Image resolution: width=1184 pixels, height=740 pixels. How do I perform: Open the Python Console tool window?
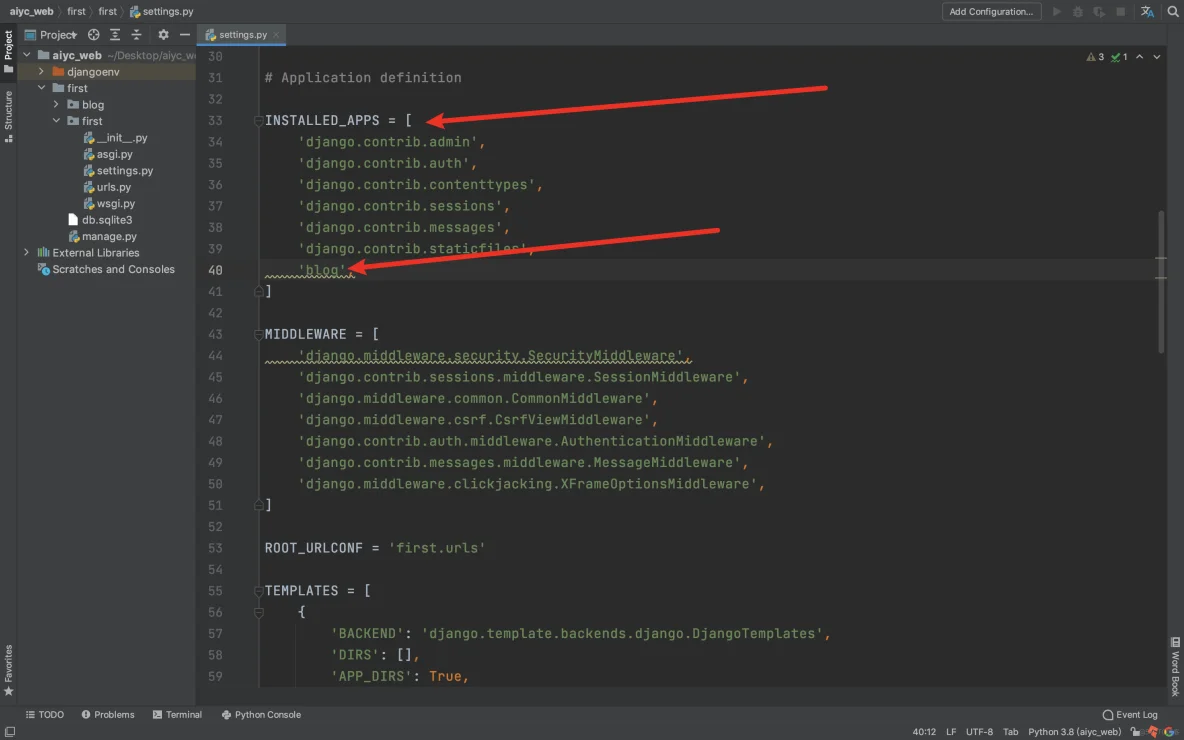click(x=261, y=714)
